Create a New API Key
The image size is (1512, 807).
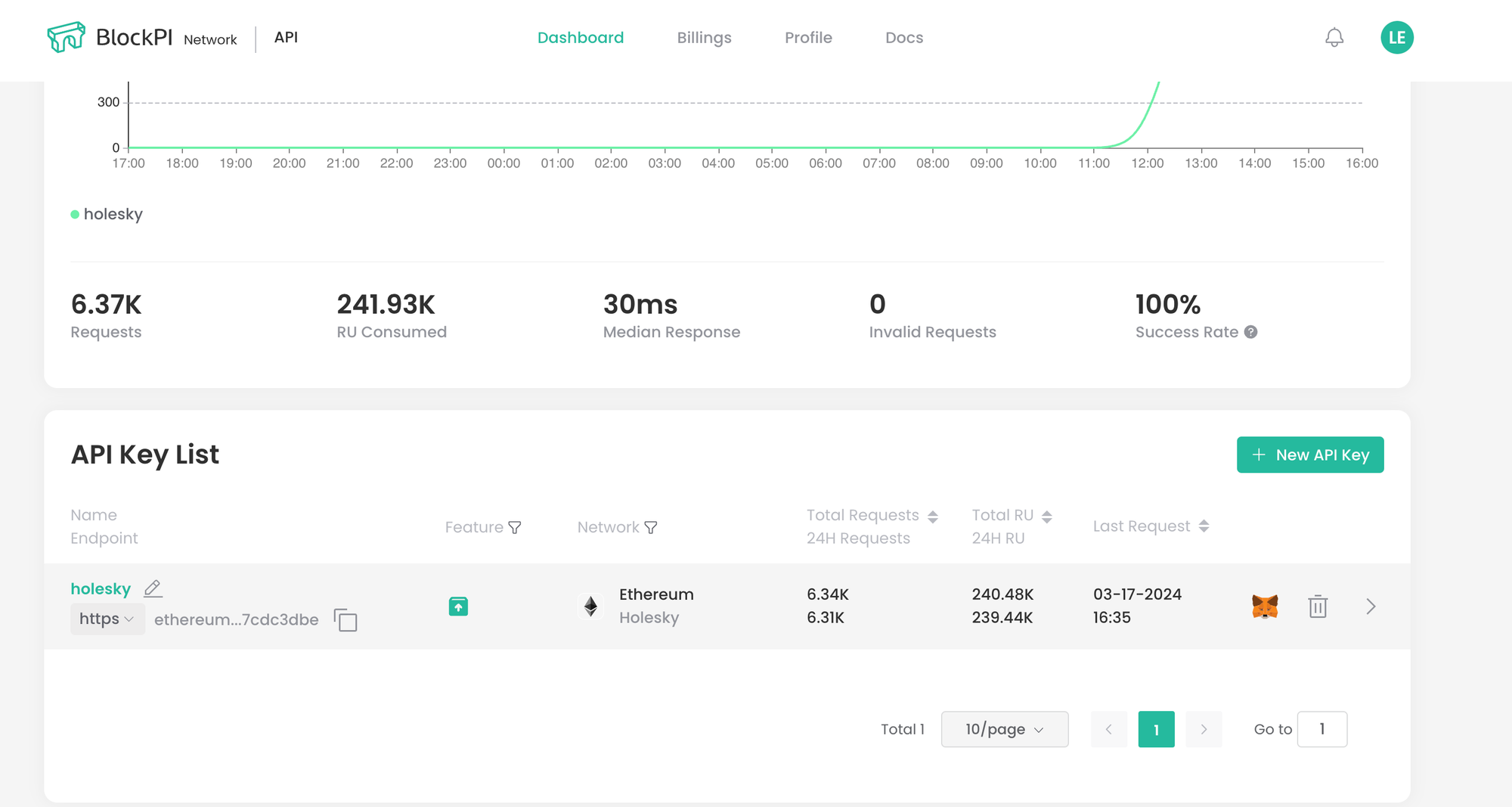[x=1309, y=455]
